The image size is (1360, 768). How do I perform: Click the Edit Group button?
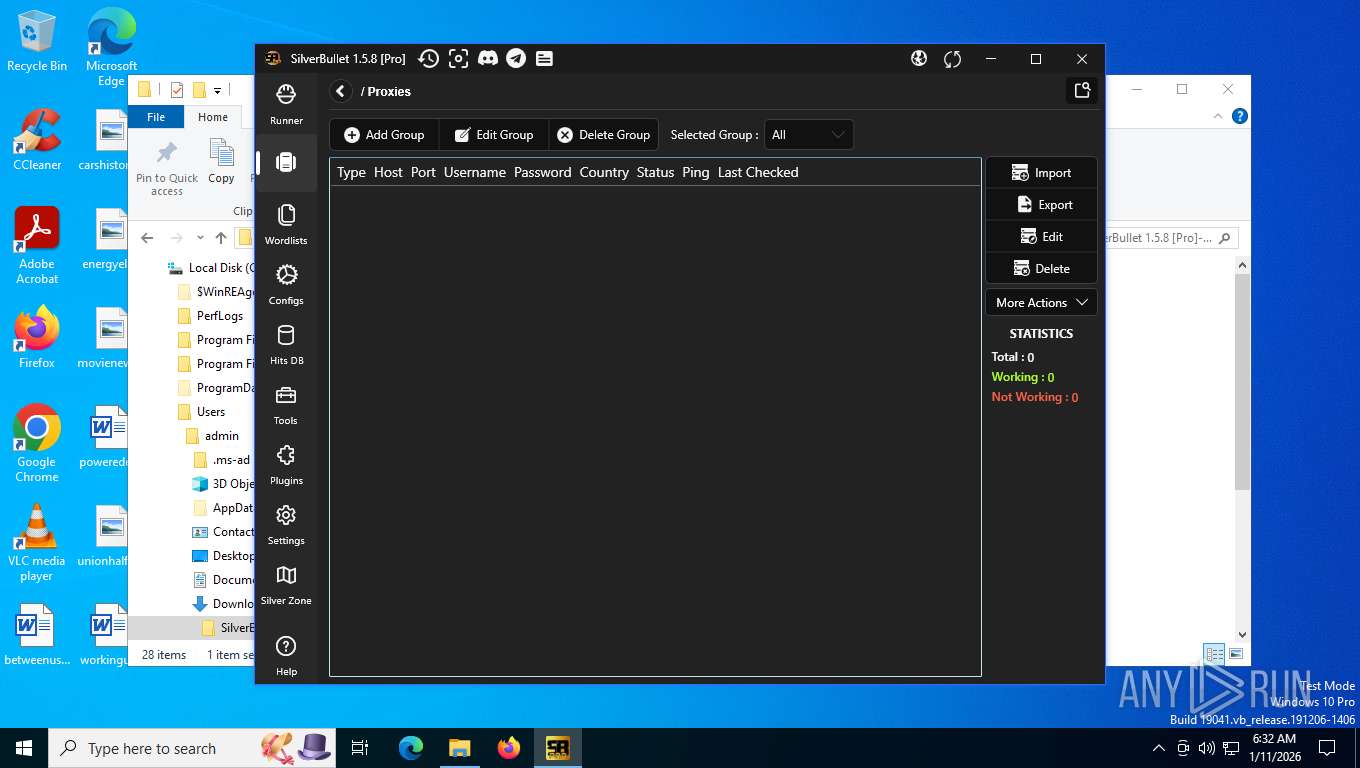[494, 135]
